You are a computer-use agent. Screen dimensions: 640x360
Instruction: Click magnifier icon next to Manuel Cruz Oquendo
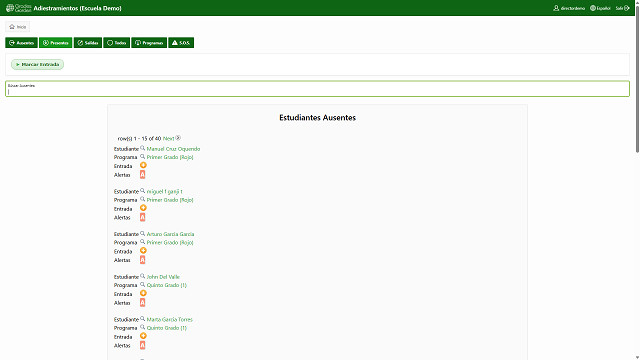[142, 148]
